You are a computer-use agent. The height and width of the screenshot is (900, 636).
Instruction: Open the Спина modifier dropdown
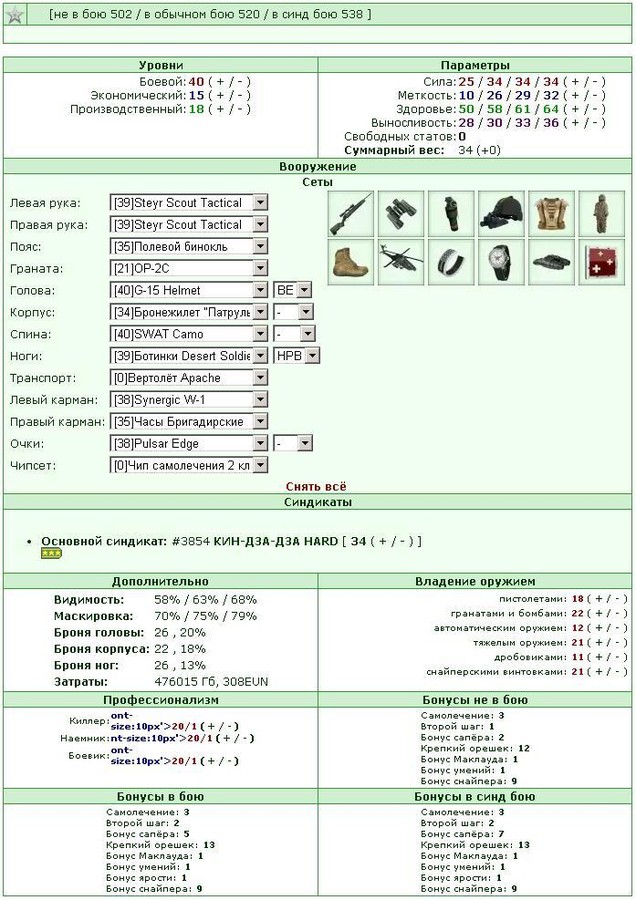[x=294, y=333]
